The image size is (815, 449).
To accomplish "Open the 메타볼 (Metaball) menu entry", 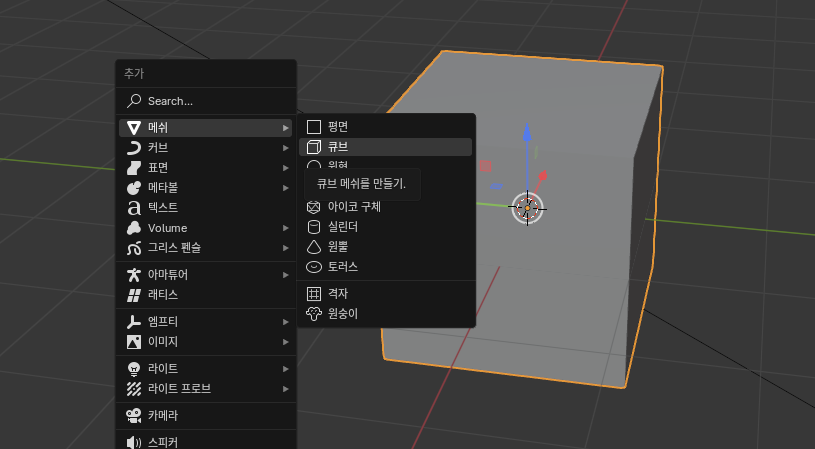I will tap(206, 188).
